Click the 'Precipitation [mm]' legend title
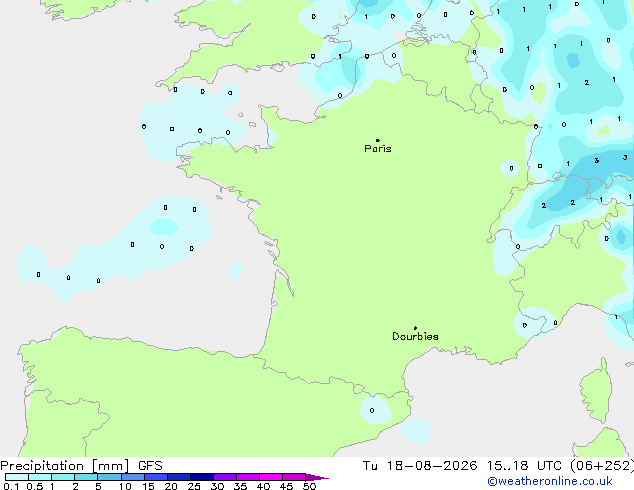This screenshot has height=490, width=634. click(64, 466)
